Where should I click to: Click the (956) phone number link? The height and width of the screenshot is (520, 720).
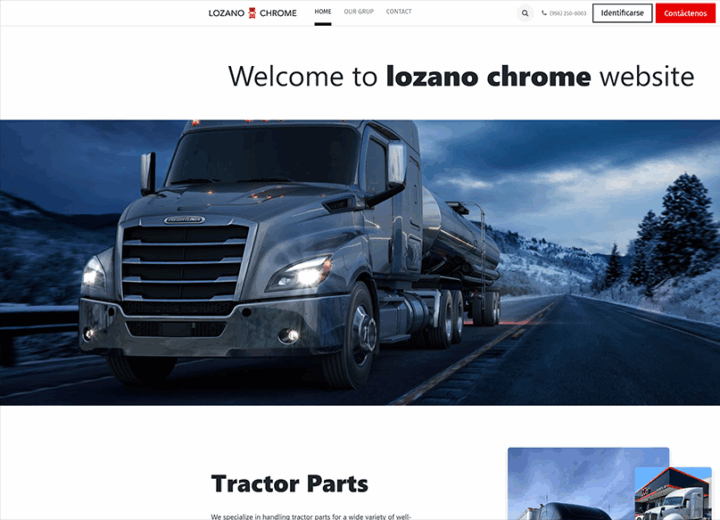568,13
